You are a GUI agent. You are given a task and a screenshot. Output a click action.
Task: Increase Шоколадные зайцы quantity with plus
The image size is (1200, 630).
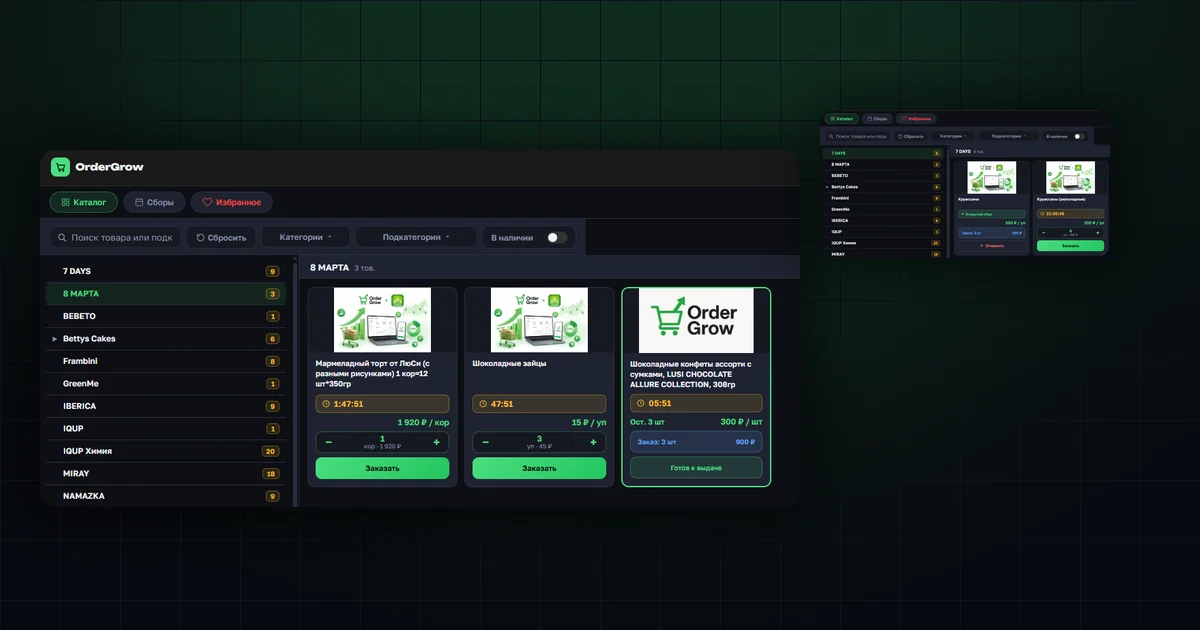coord(593,442)
